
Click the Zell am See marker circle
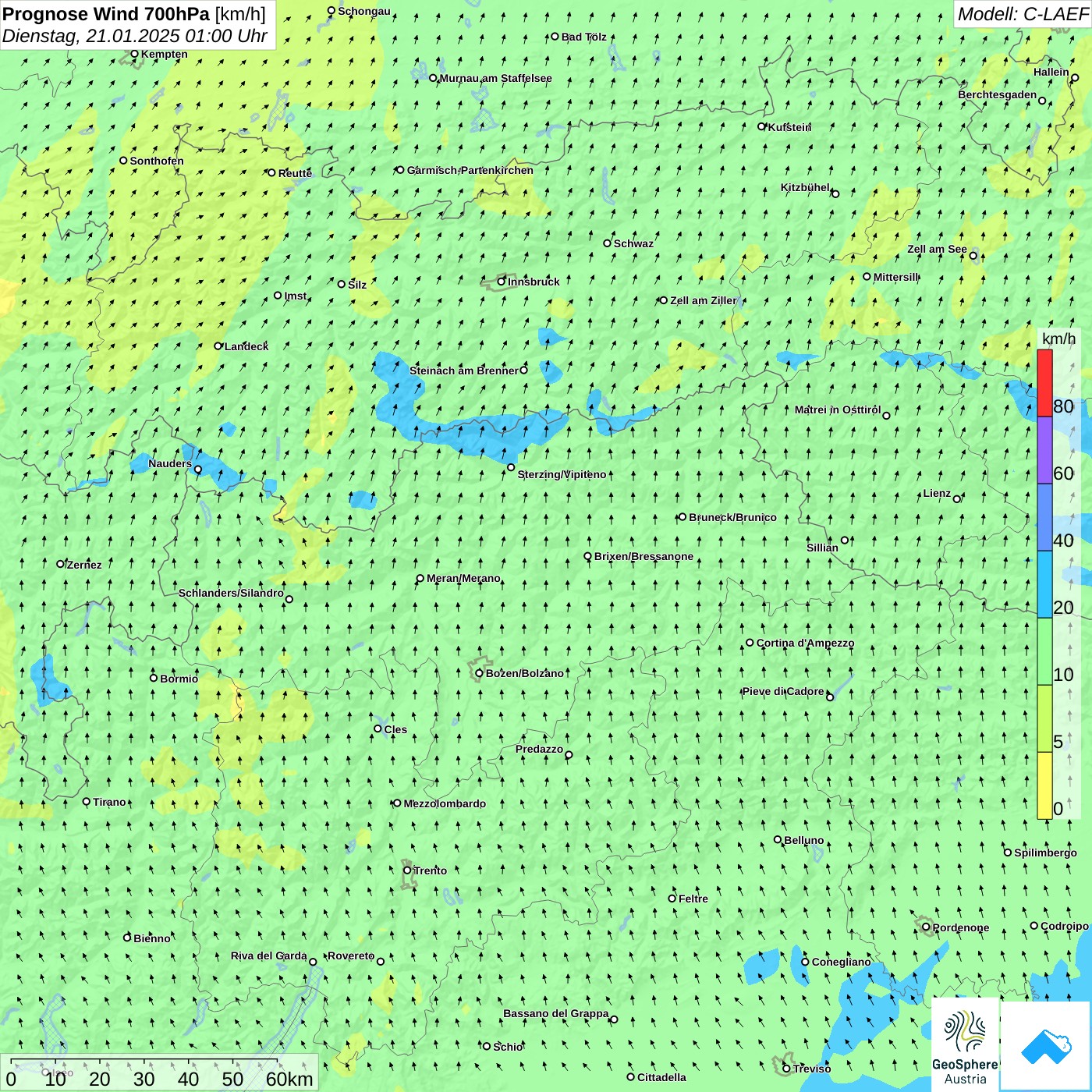click(x=973, y=256)
